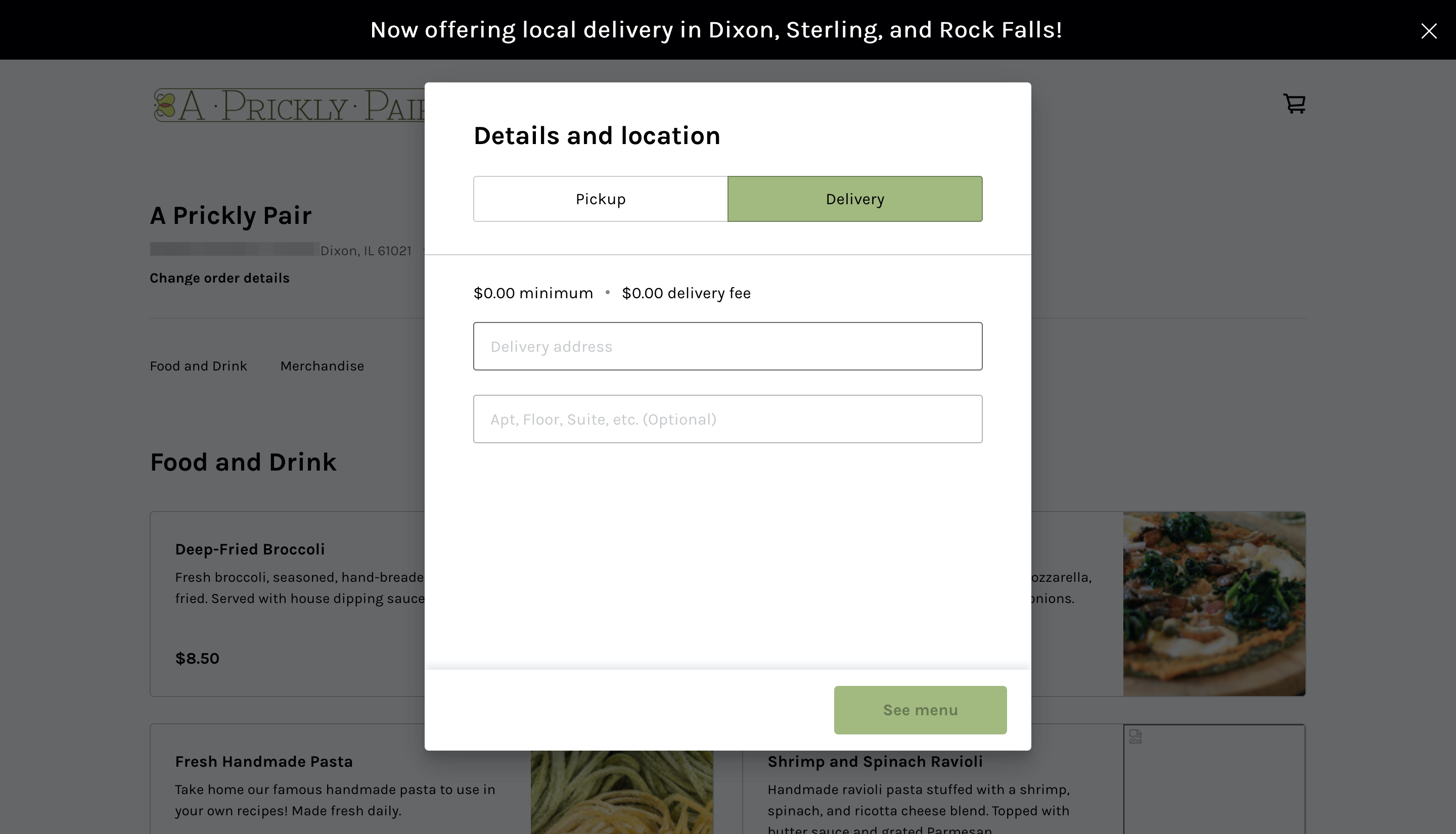Open the Food and Drink section
This screenshot has height=834, width=1456.
198,365
